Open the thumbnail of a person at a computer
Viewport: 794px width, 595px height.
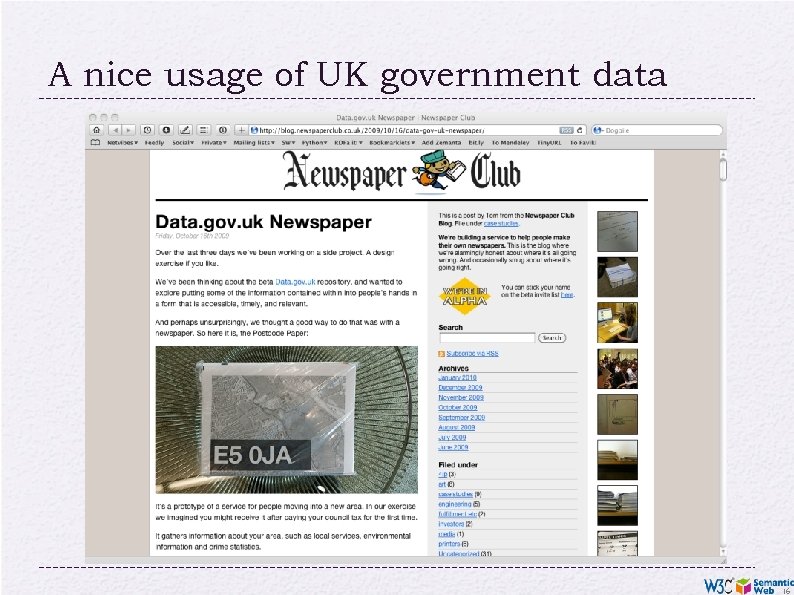tap(617, 323)
